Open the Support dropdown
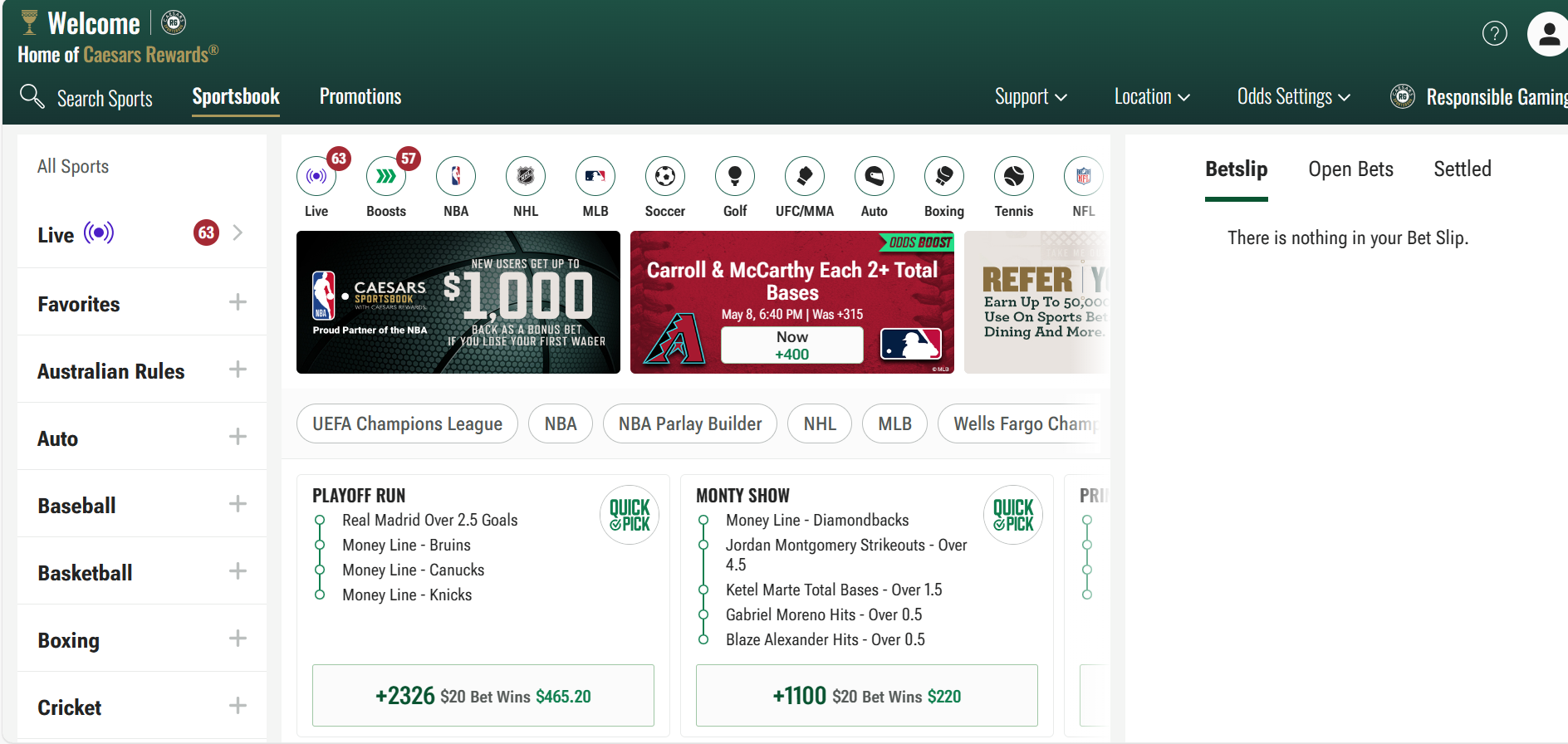 [1031, 97]
